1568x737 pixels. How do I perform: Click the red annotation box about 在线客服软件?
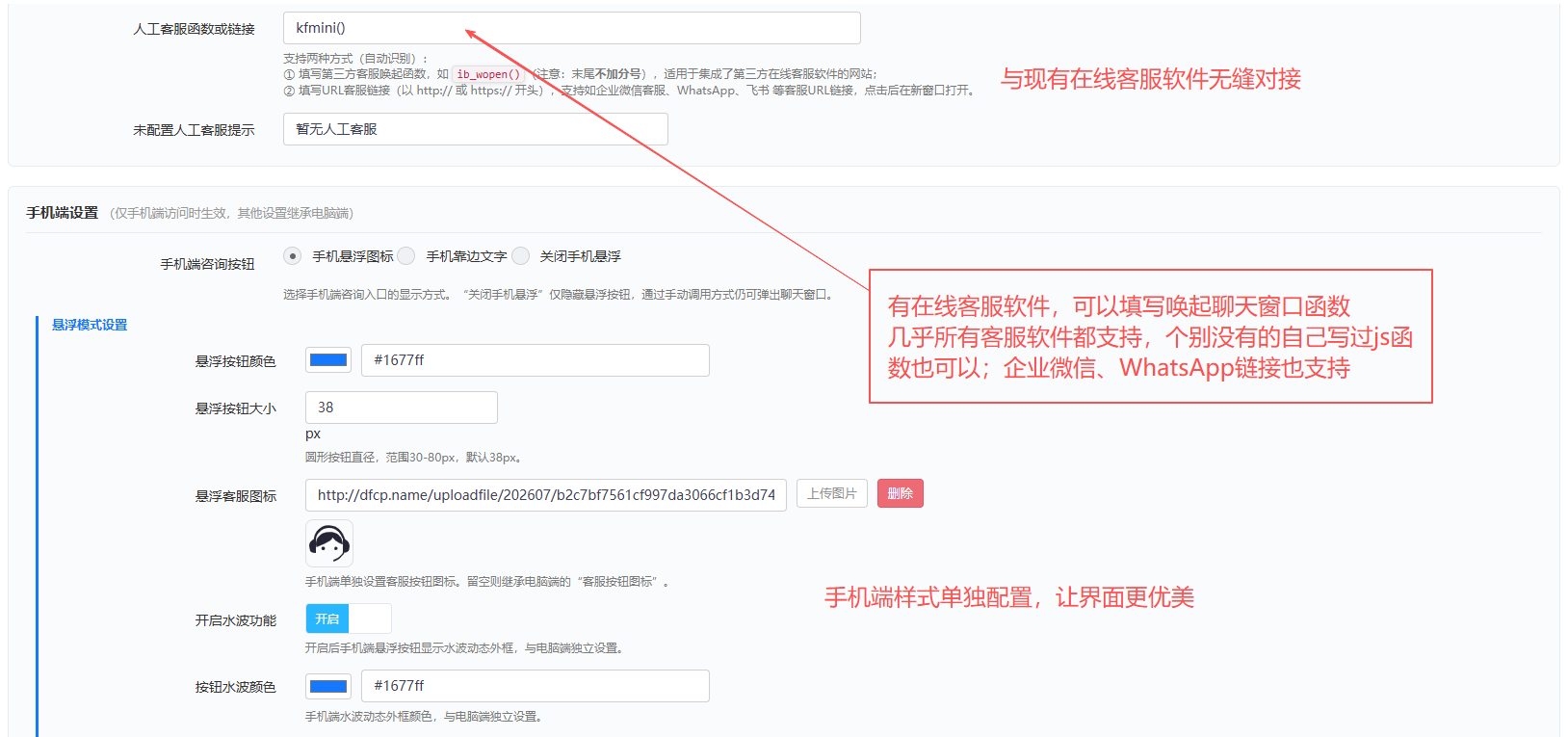[1151, 336]
